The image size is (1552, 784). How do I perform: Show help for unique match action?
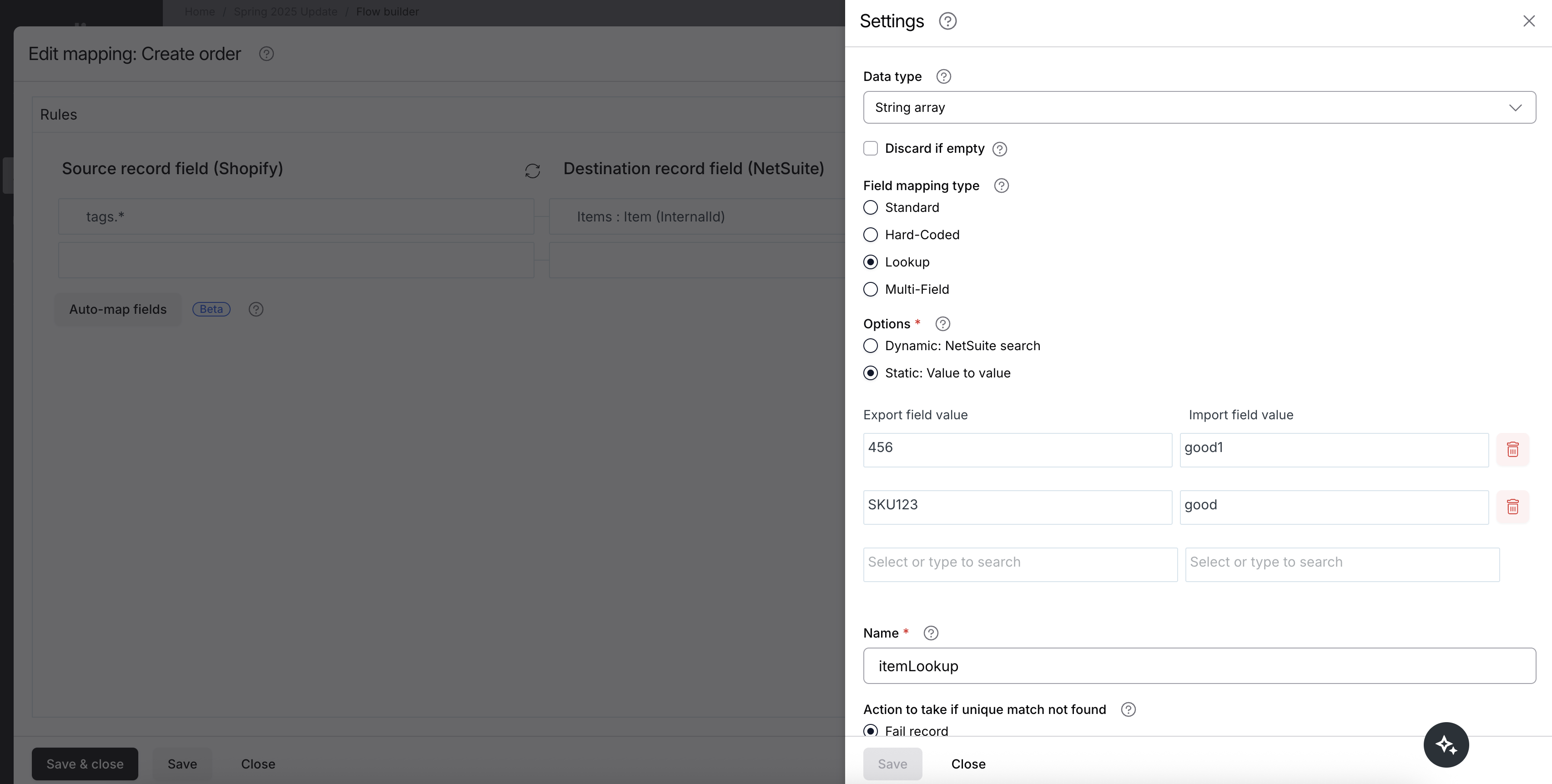point(1128,709)
